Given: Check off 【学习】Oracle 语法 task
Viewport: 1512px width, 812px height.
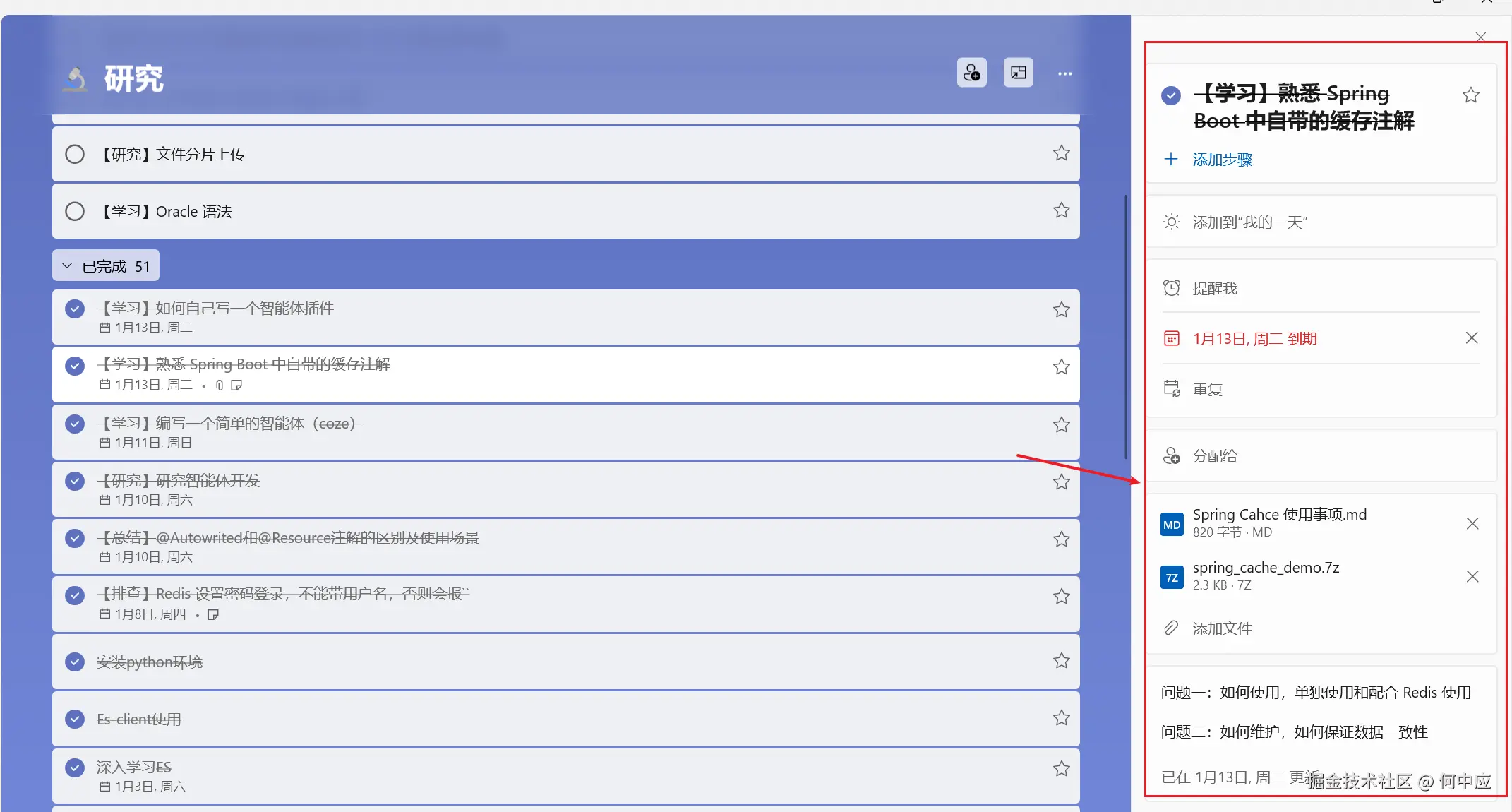Looking at the screenshot, I should [x=75, y=211].
